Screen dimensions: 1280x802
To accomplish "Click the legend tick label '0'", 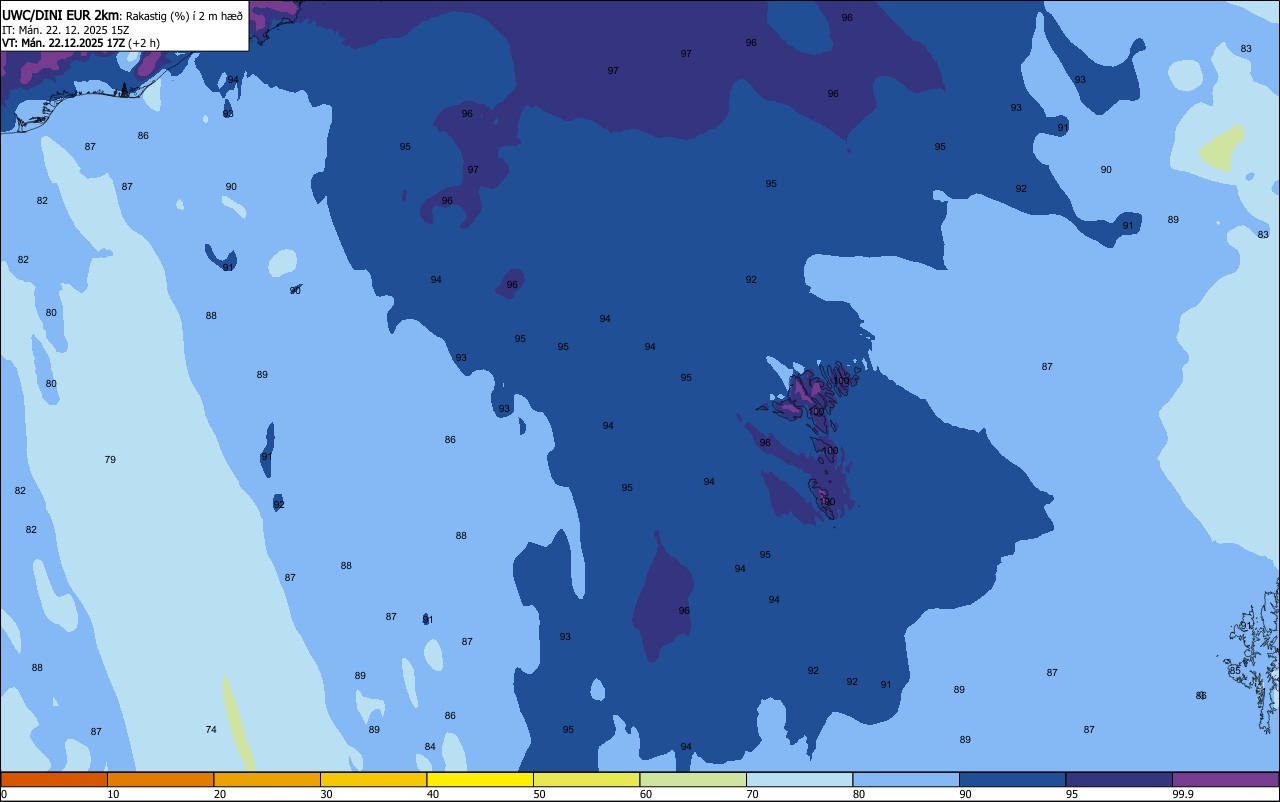I will 4,794.
